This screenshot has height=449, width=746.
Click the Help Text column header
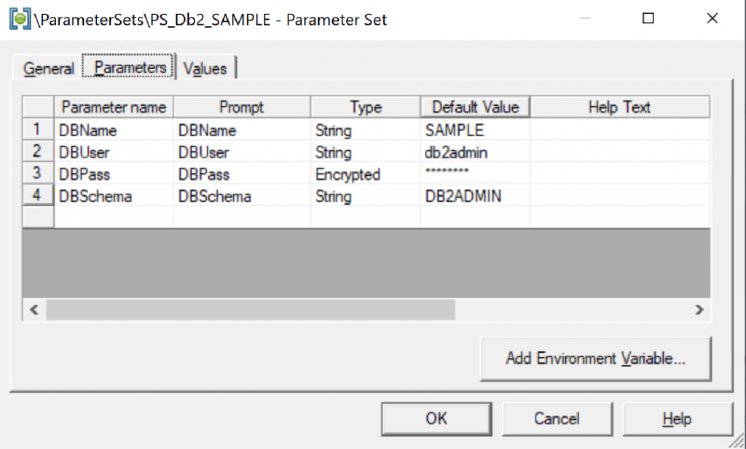tap(619, 107)
